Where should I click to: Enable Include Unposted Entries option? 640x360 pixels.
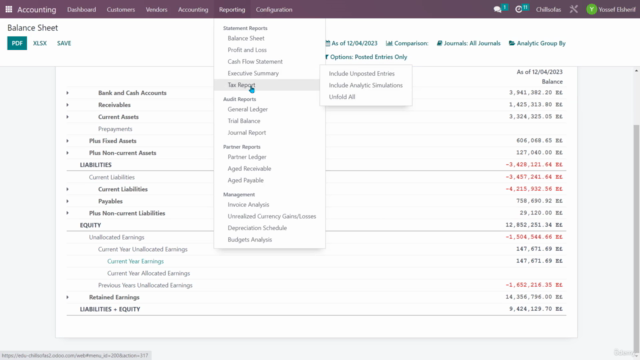click(362, 73)
